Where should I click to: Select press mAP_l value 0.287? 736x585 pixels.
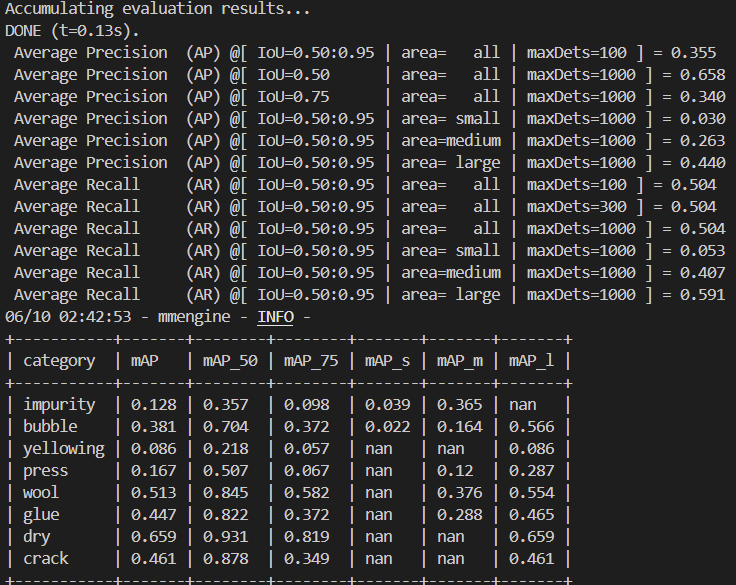pyautogui.click(x=531, y=471)
